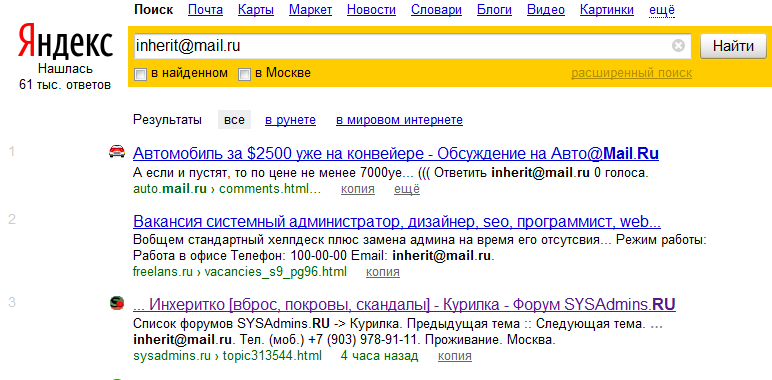Click the sysadmins.ru topic313544.html URL
Screen dimensions: 772x380
[227, 355]
